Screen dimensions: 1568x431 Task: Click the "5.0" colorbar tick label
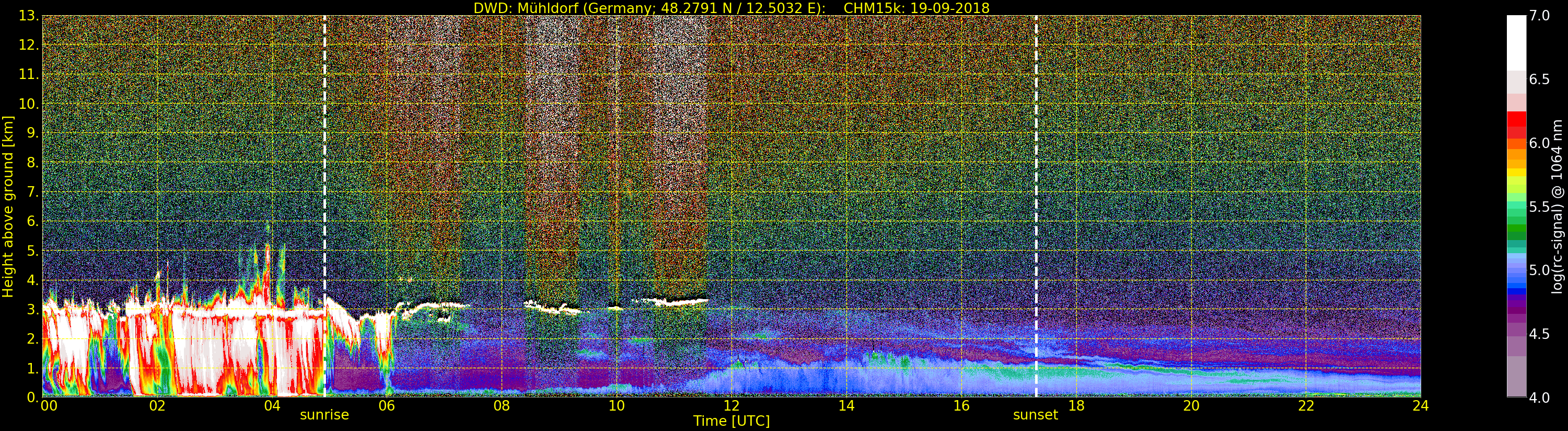click(1539, 270)
